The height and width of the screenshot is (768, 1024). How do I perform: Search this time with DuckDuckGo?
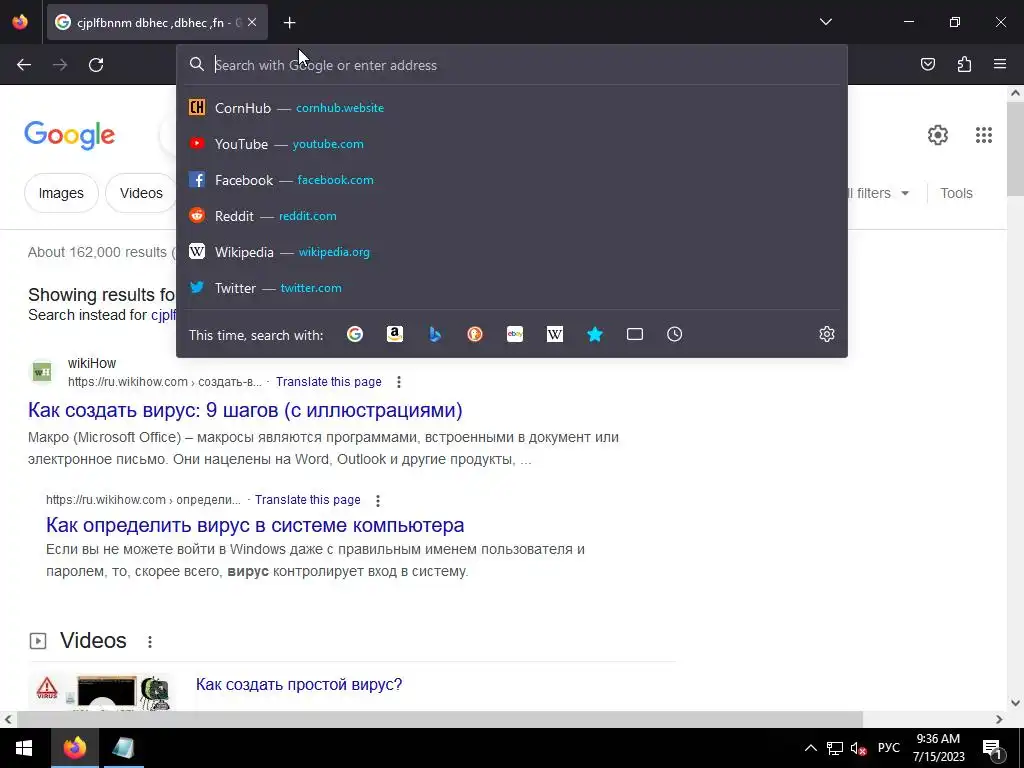pos(475,334)
